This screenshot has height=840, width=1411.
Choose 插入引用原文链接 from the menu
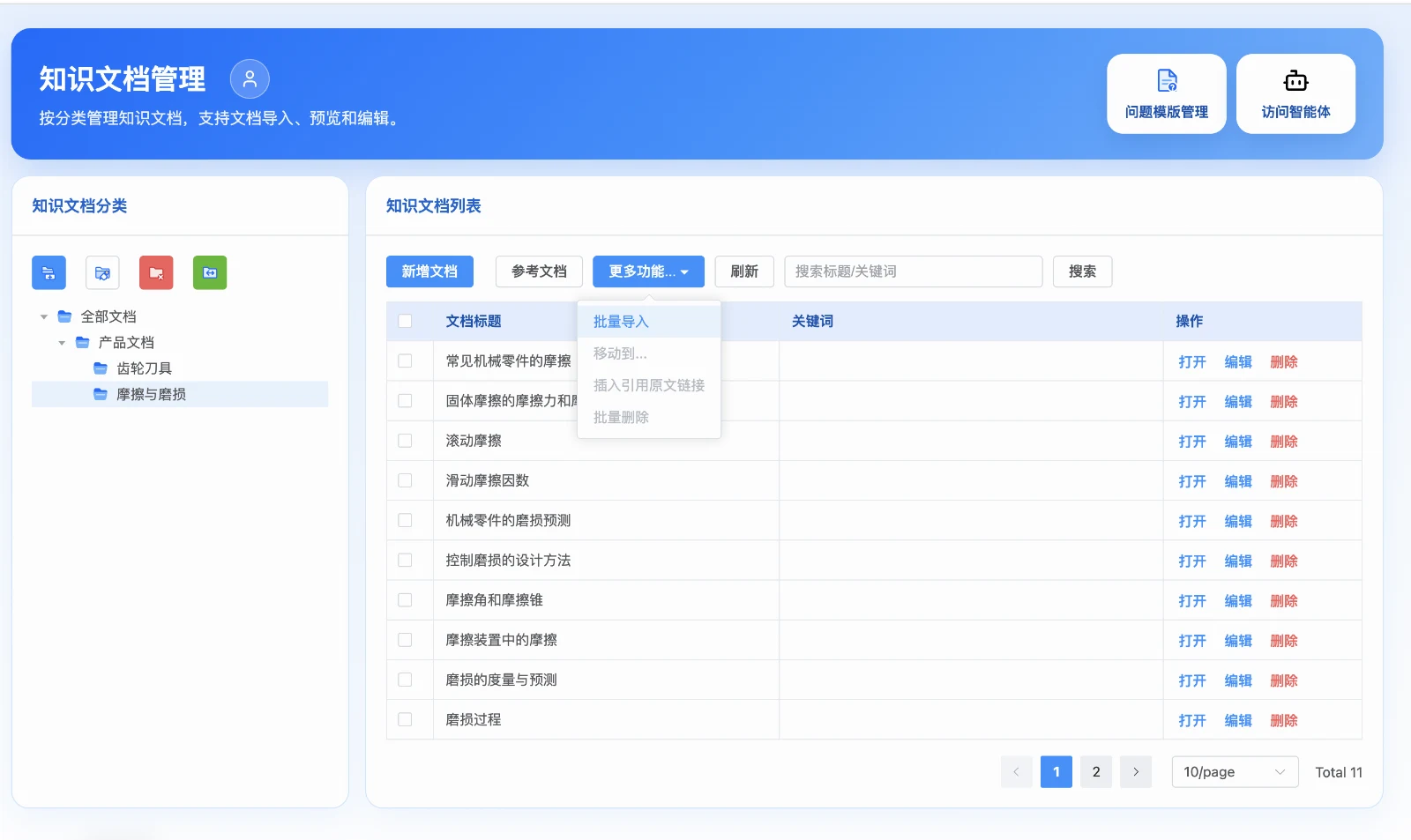click(x=649, y=385)
